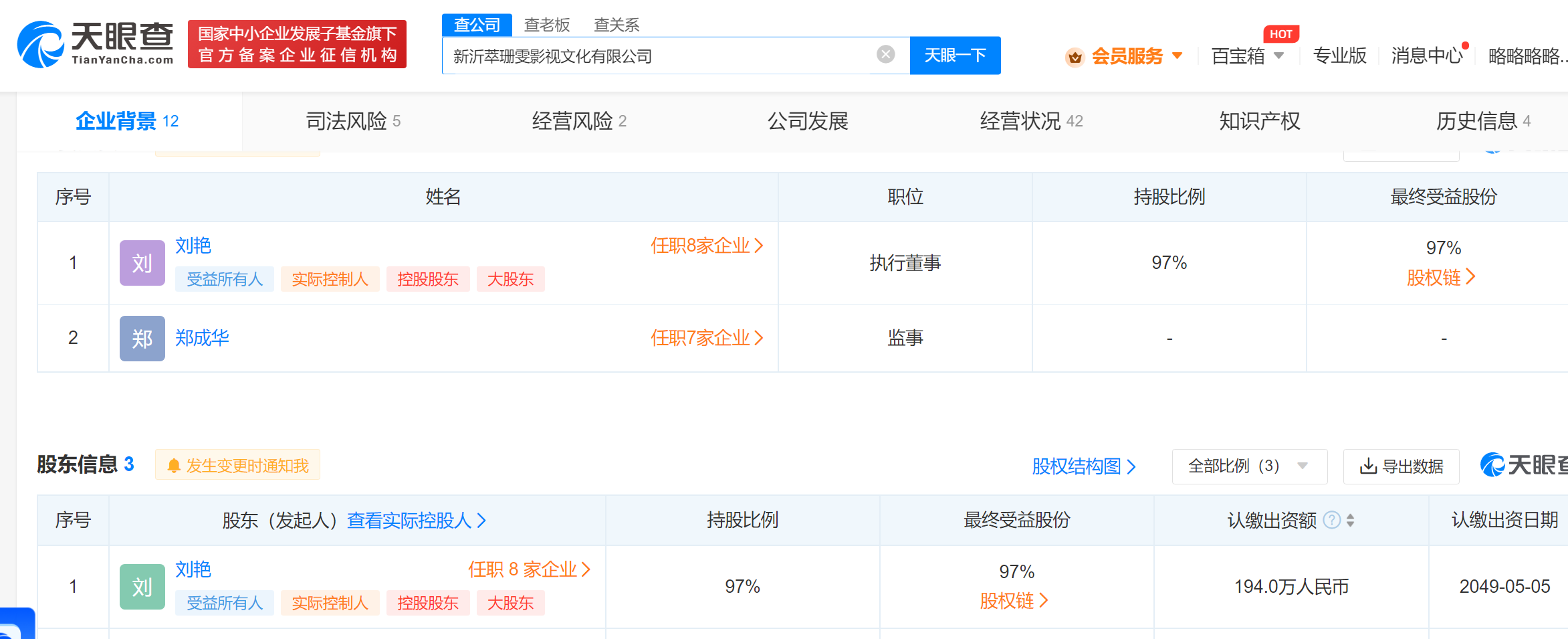The image size is (1568, 639).
Task: Expand the 百宝箱 menu
Action: 1248,56
